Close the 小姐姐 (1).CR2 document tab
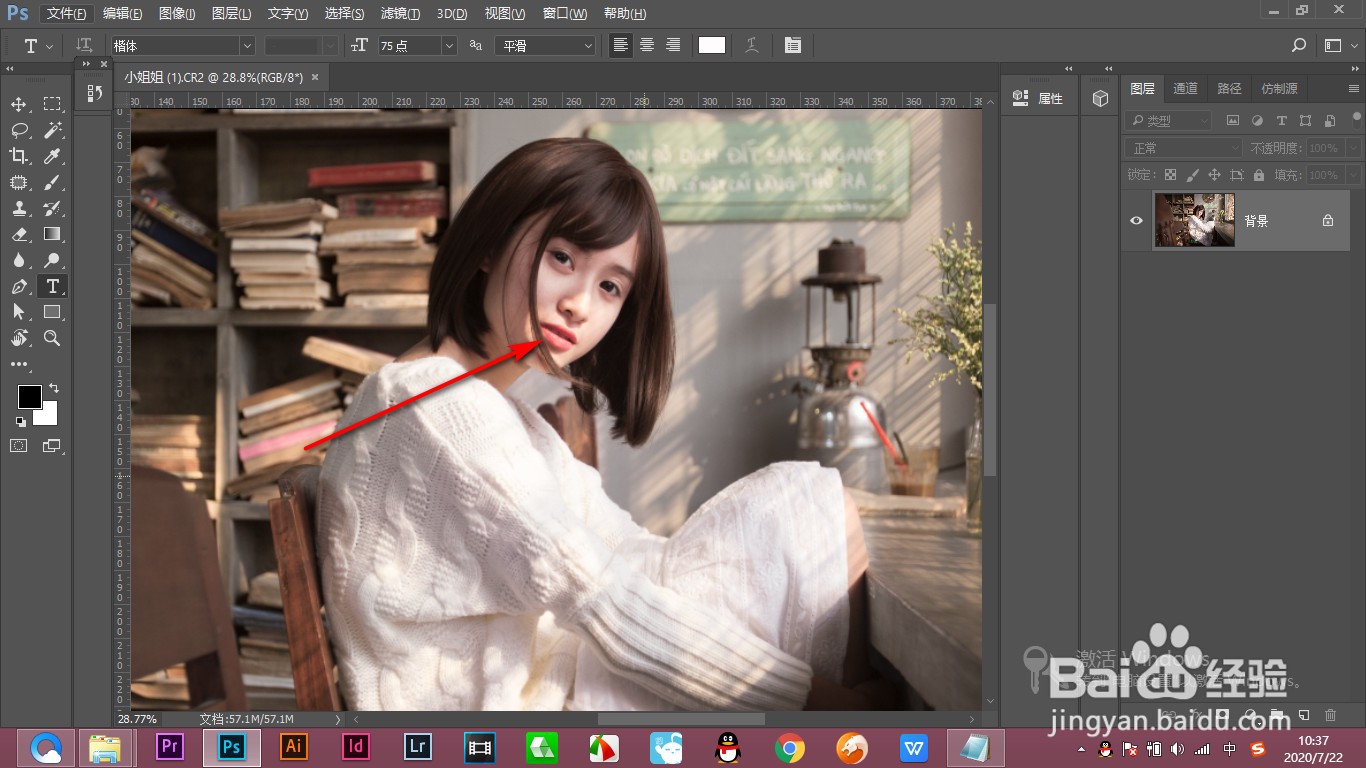The height and width of the screenshot is (768, 1366). click(315, 77)
